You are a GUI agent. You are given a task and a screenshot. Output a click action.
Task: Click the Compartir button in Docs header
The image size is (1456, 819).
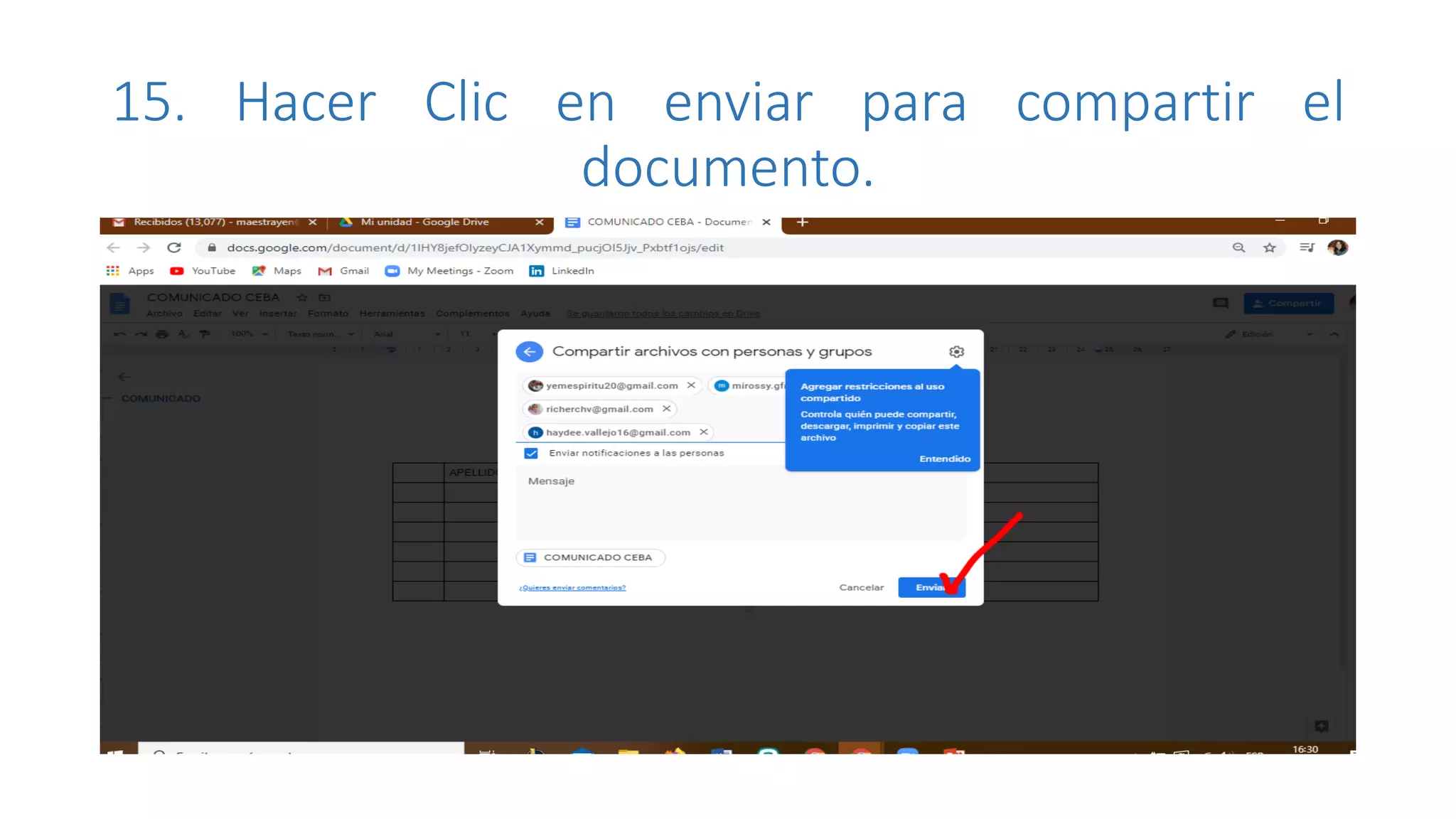[x=1288, y=303]
